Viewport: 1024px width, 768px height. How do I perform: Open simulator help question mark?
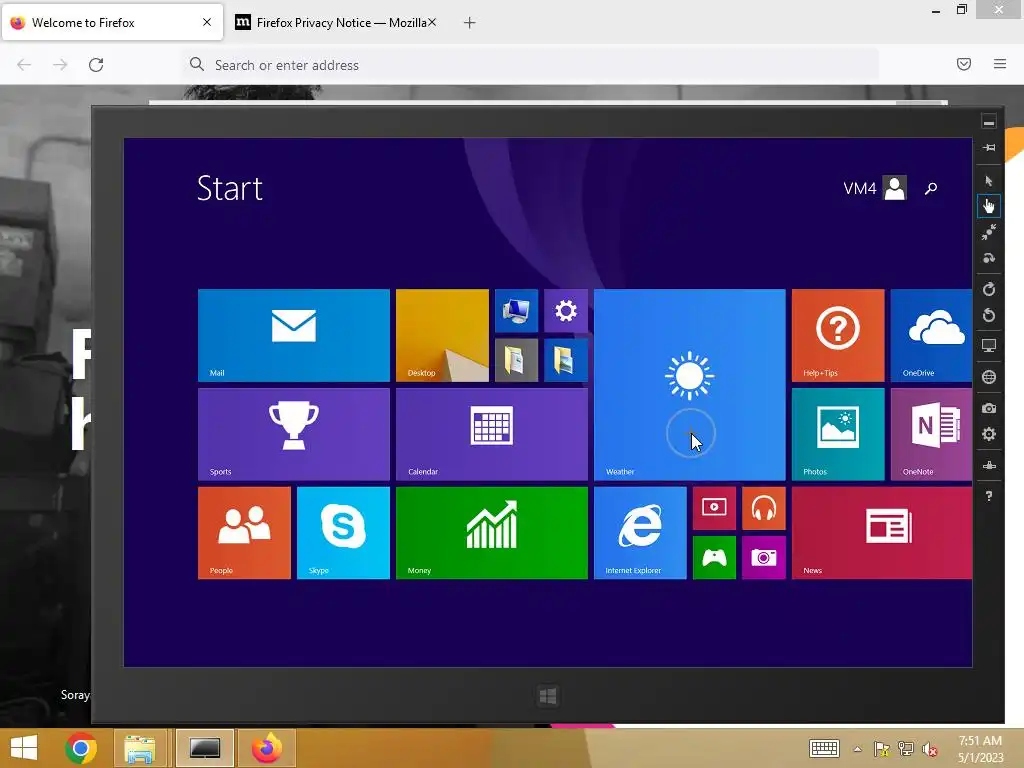[x=989, y=496]
